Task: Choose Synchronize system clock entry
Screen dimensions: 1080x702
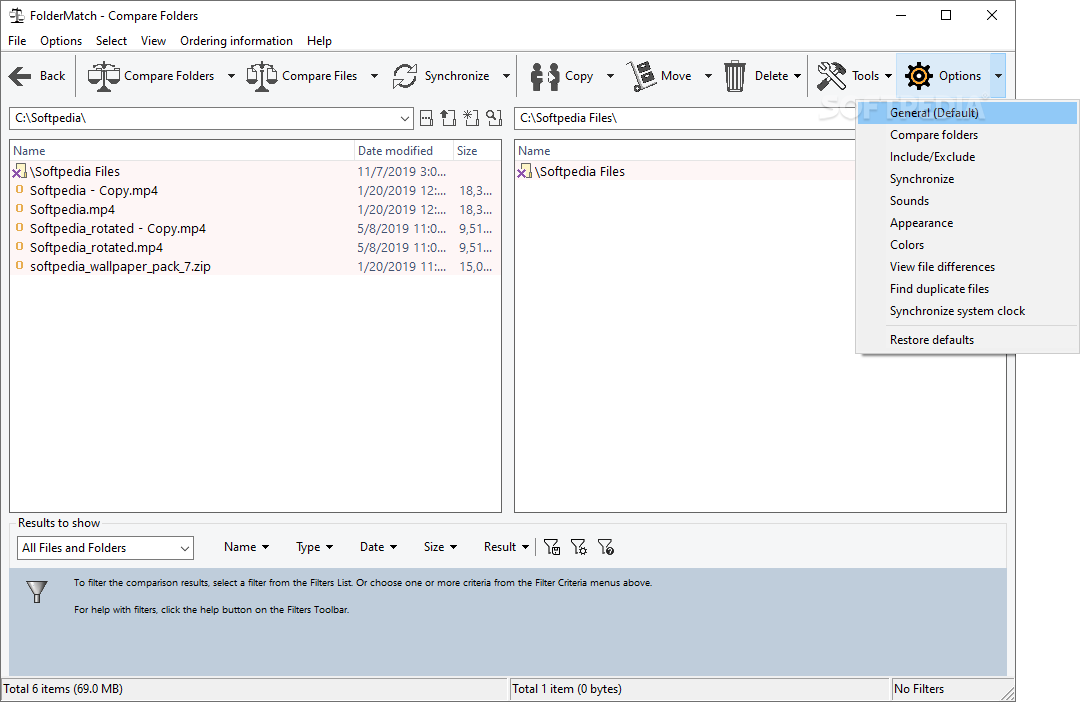Action: click(967, 311)
